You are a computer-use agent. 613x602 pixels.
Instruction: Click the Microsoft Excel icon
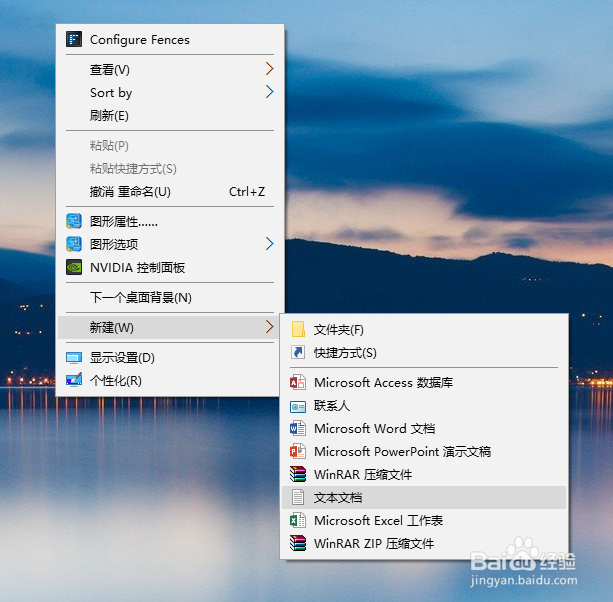click(298, 520)
